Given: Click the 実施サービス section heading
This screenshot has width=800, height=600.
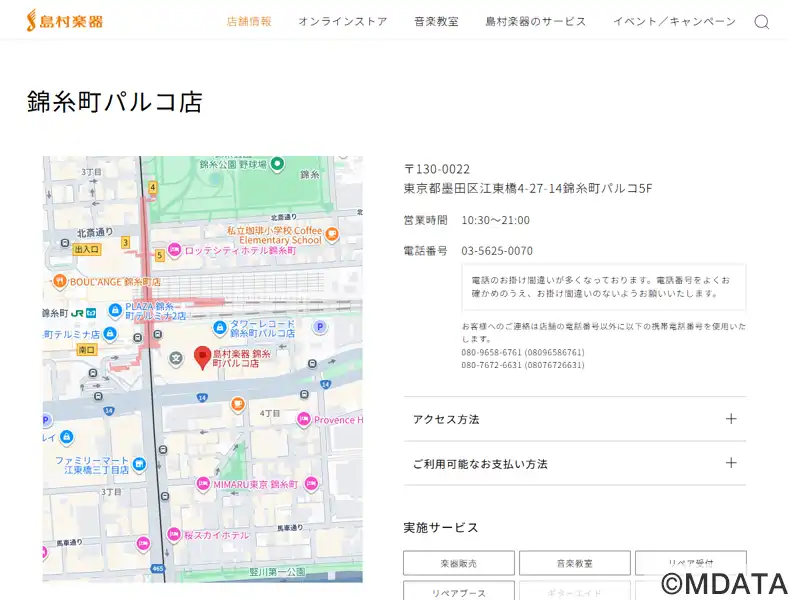Looking at the screenshot, I should 441,528.
